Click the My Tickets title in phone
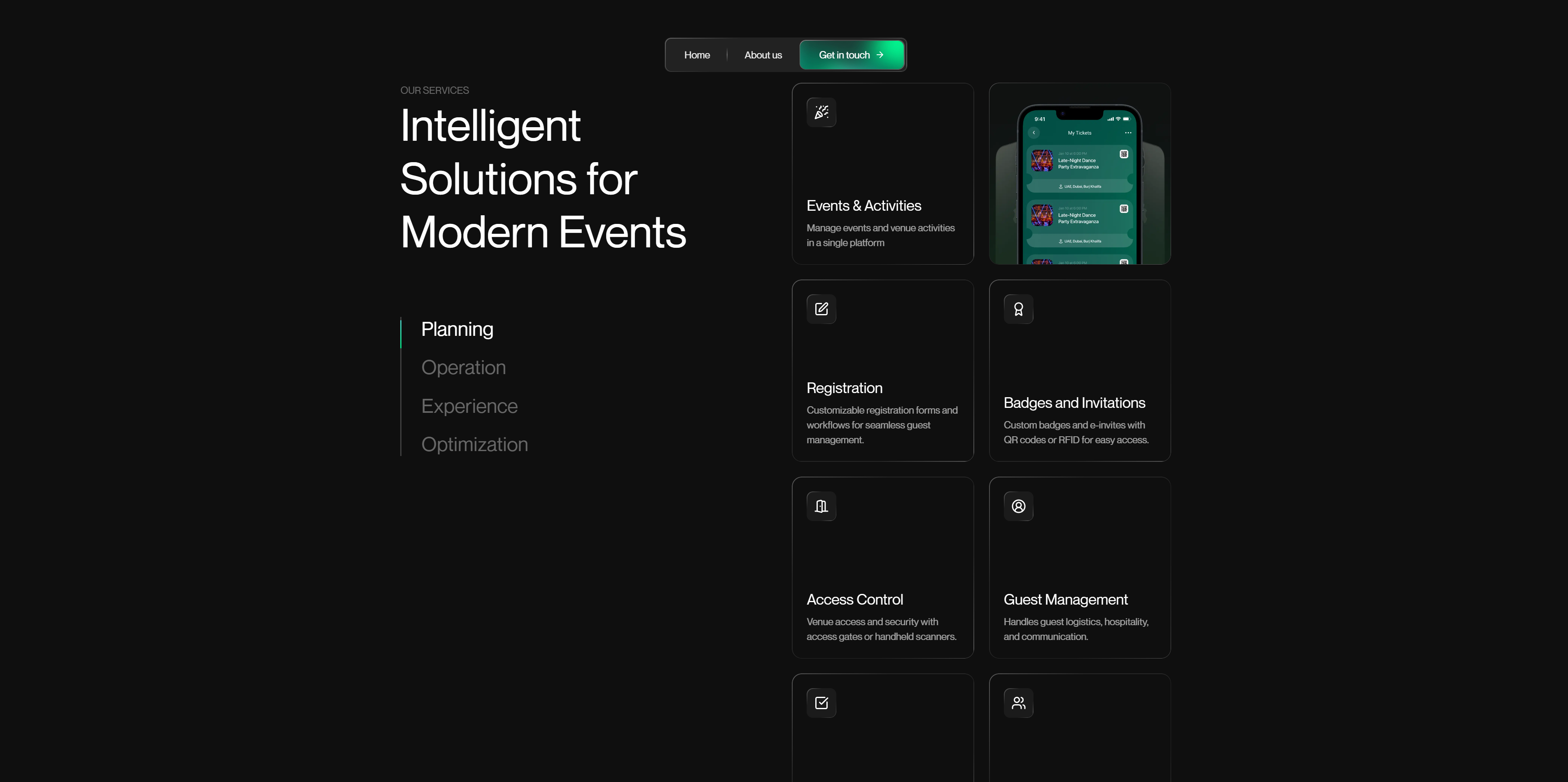Screen dimensions: 1568x782 (1079, 133)
